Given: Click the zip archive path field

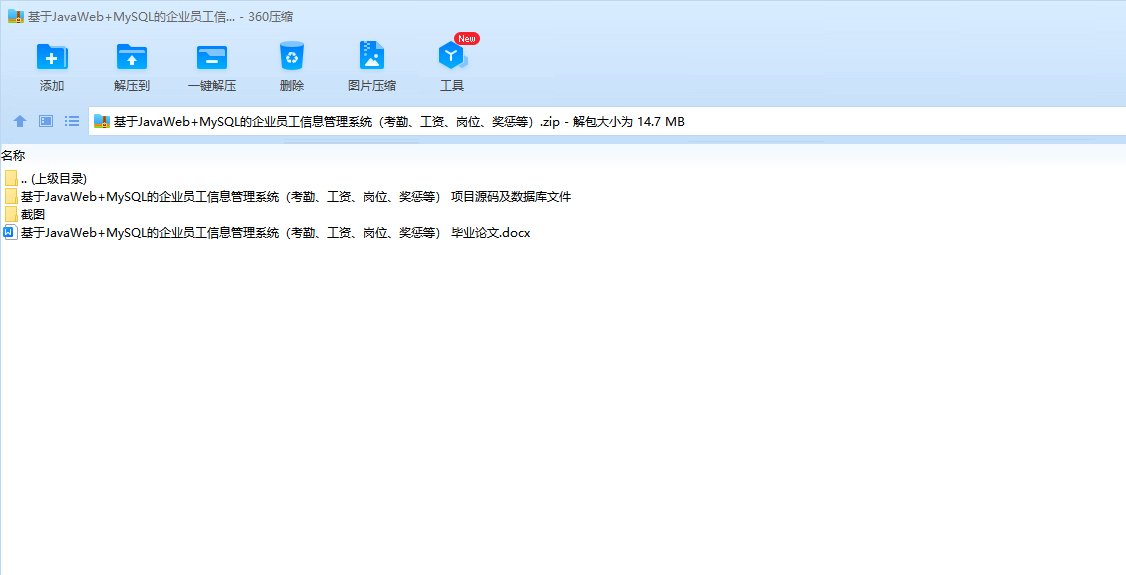Looking at the screenshot, I should pyautogui.click(x=607, y=121).
